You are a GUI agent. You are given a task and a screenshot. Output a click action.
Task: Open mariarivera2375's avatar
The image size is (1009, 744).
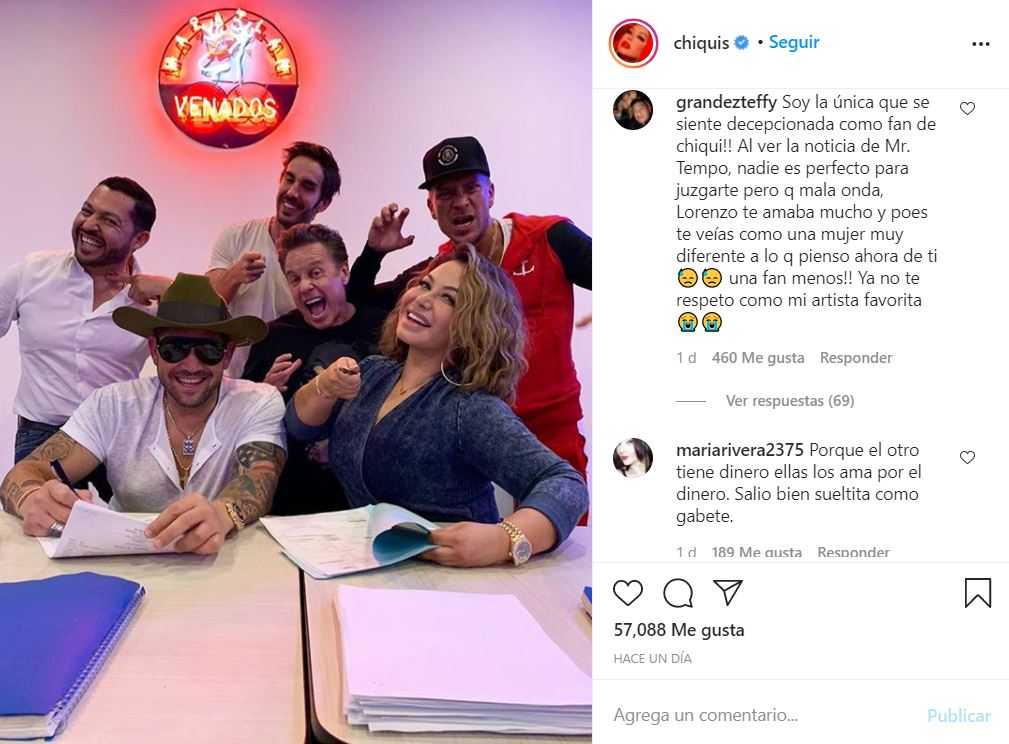(633, 458)
